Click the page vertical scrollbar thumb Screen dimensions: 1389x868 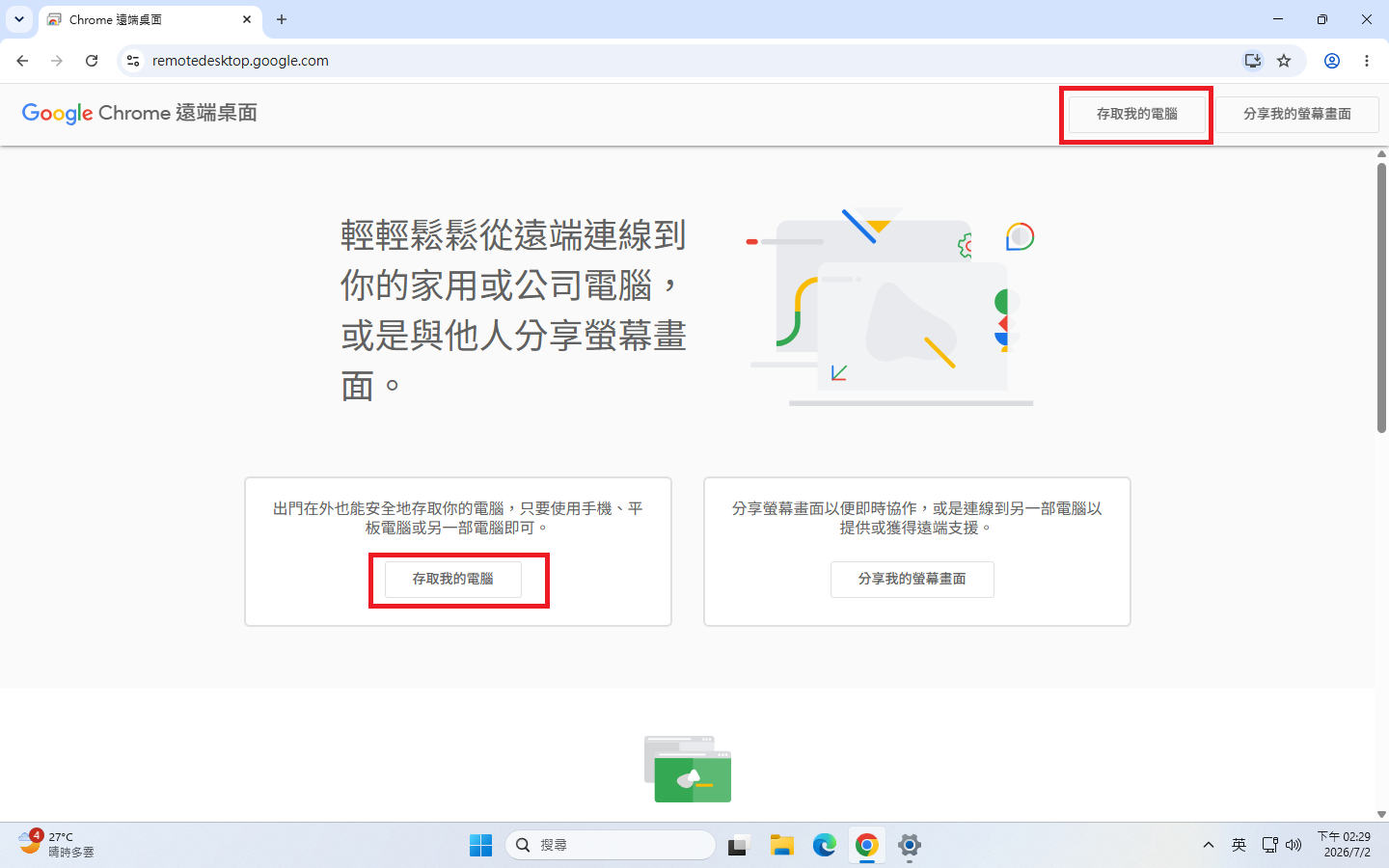[x=1381, y=297]
